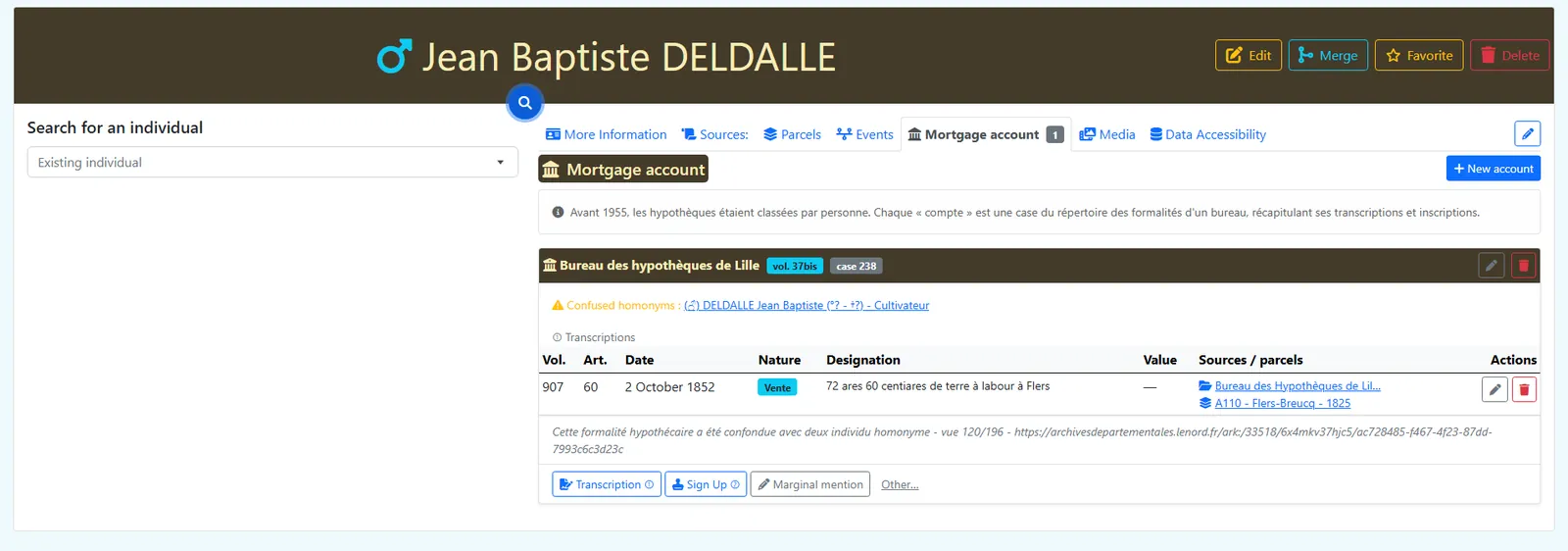
Task: Switch to the Parcels tab
Action: [x=792, y=134]
